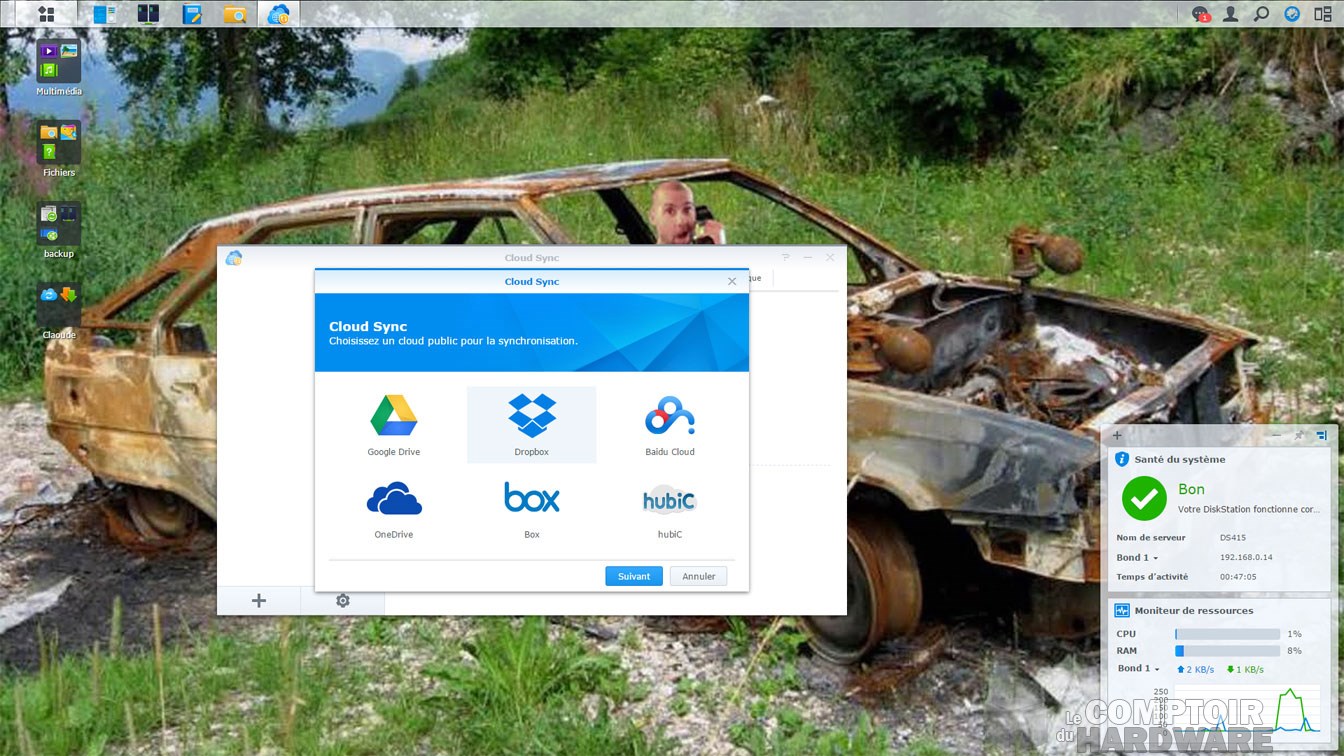
Task: Open the backup desktop group
Action: click(59, 224)
